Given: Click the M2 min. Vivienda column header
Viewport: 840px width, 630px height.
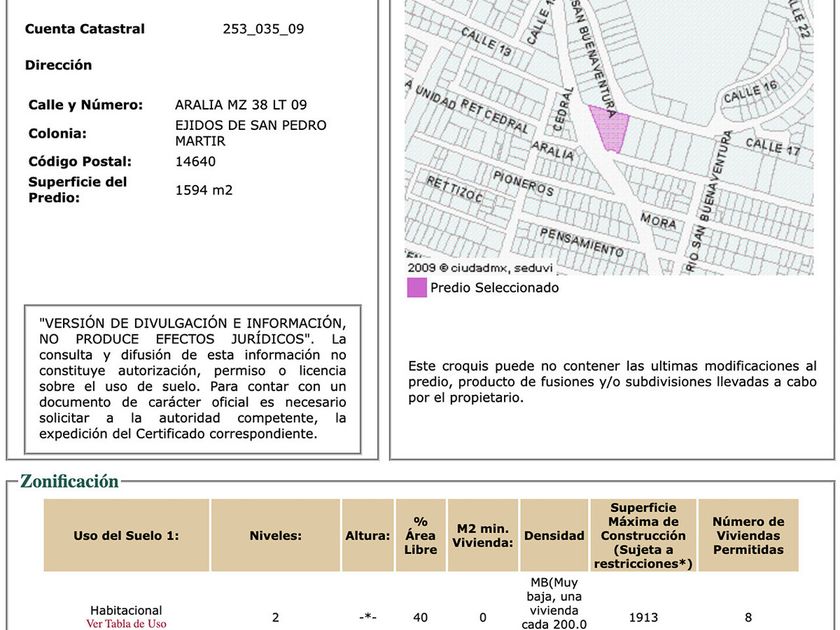Looking at the screenshot, I should [x=483, y=535].
